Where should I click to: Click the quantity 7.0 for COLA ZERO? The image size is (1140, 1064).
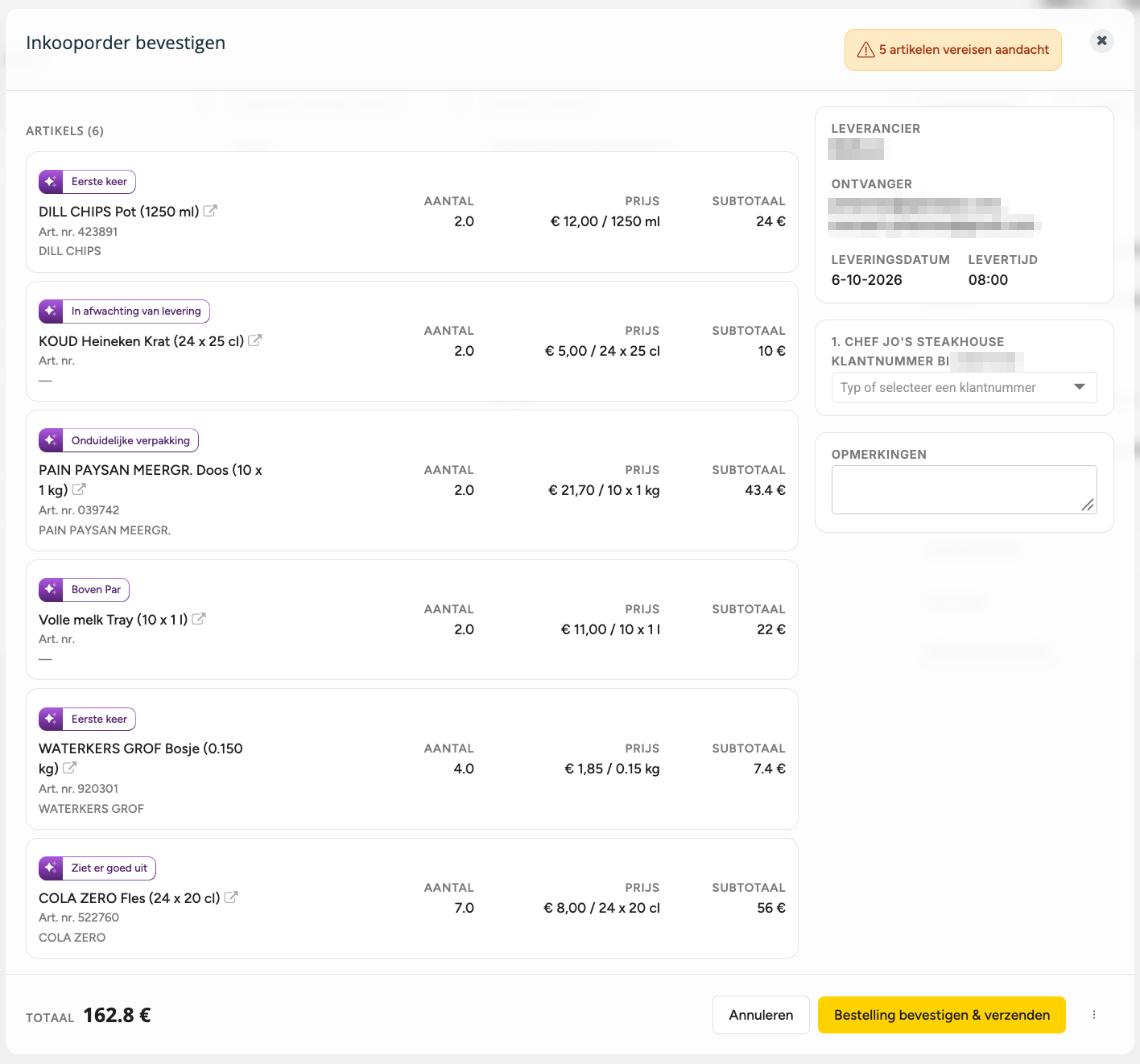464,908
